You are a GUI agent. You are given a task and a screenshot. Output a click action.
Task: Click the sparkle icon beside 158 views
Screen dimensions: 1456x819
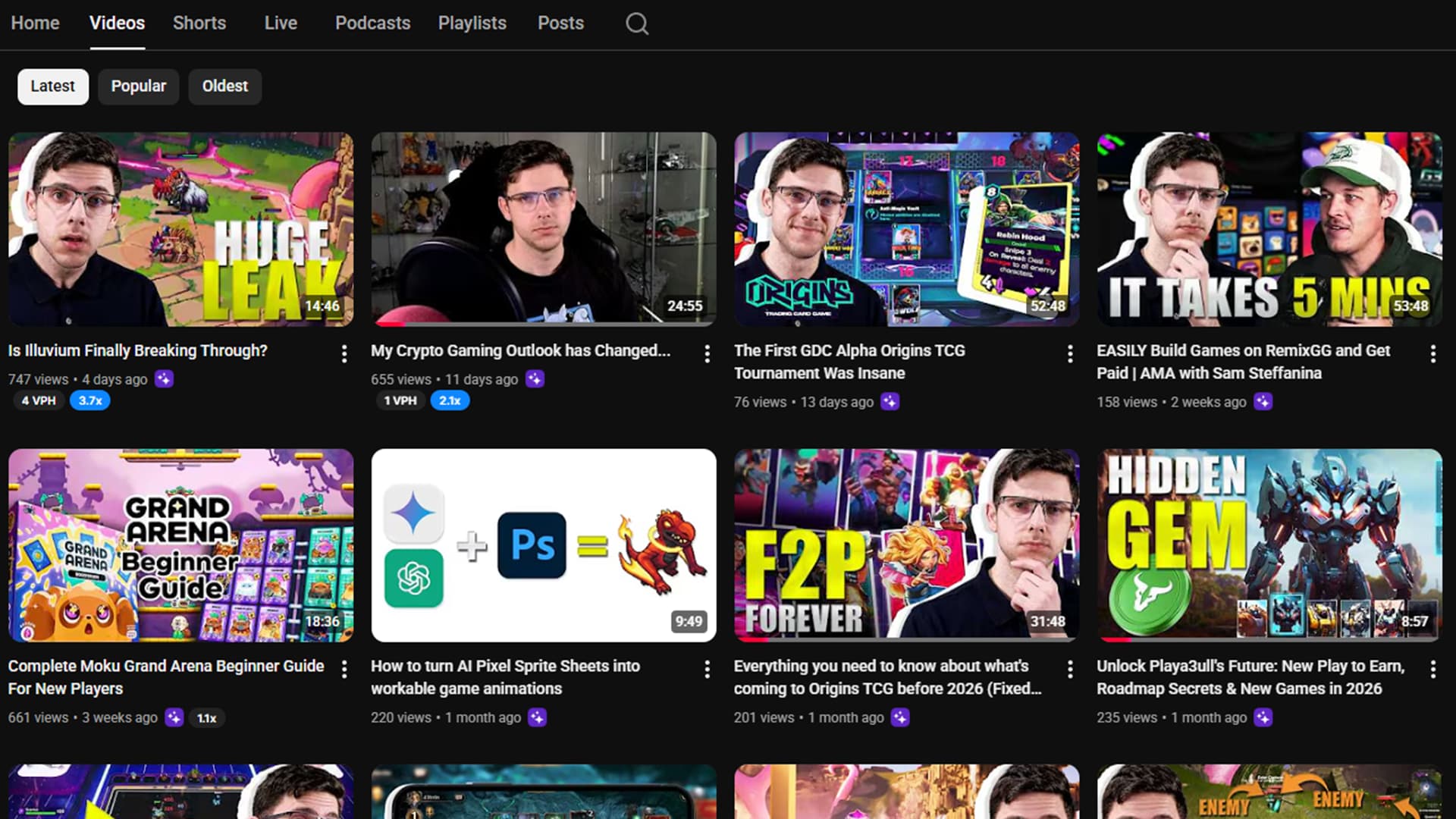[x=1263, y=402]
